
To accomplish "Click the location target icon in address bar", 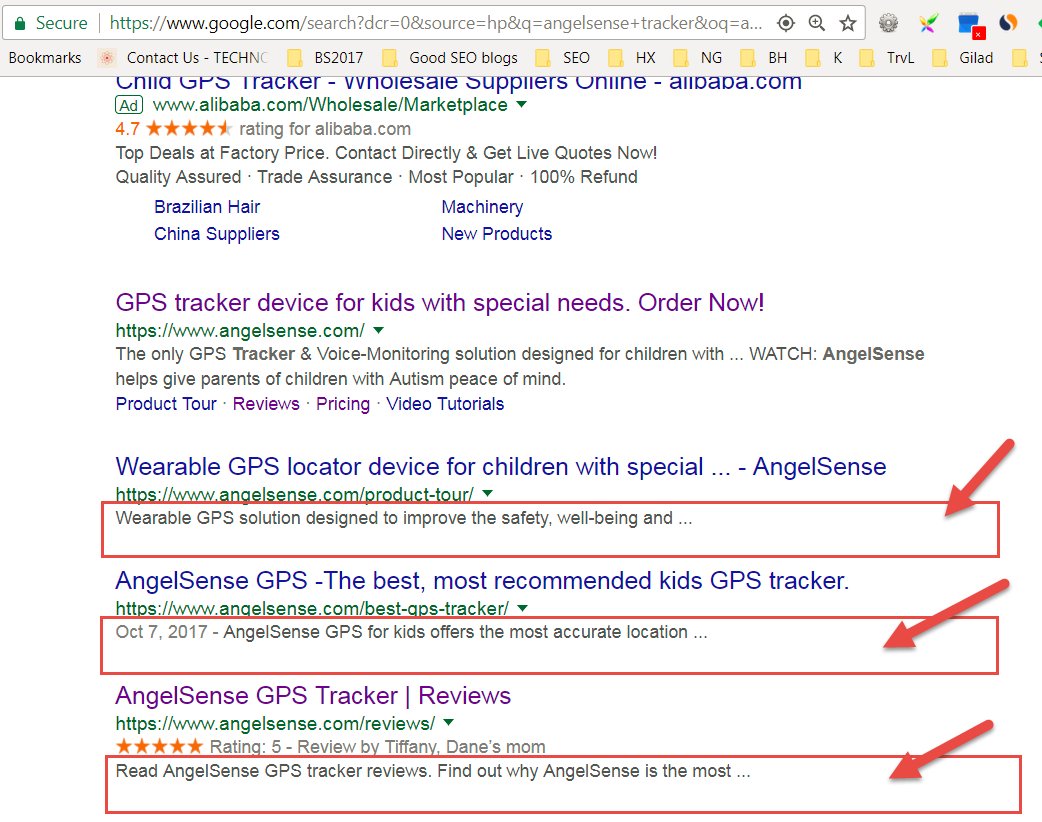I will point(785,23).
